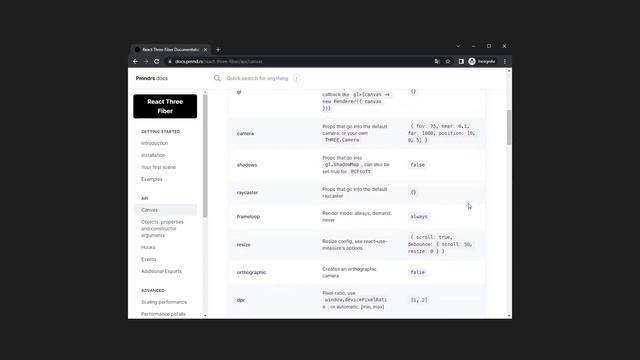Open the Introduction page
The width and height of the screenshot is (640, 360).
[154, 143]
